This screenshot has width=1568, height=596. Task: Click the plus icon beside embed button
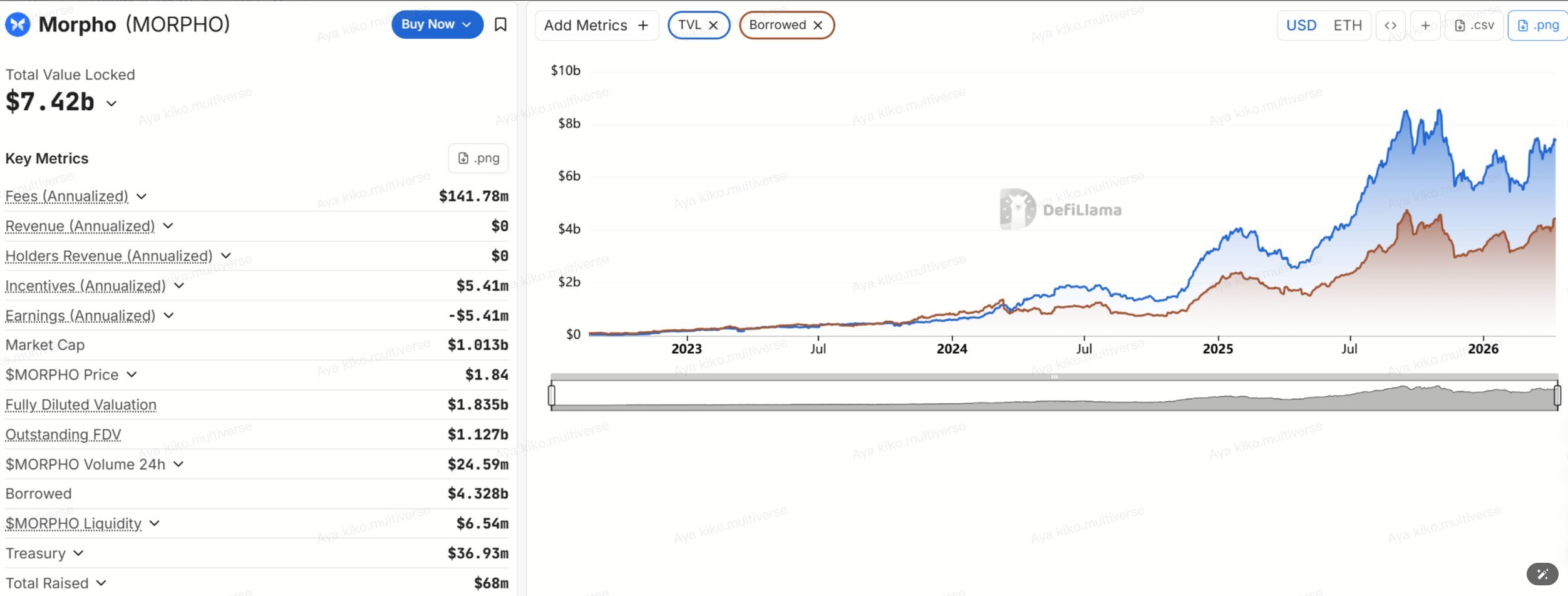click(1425, 26)
